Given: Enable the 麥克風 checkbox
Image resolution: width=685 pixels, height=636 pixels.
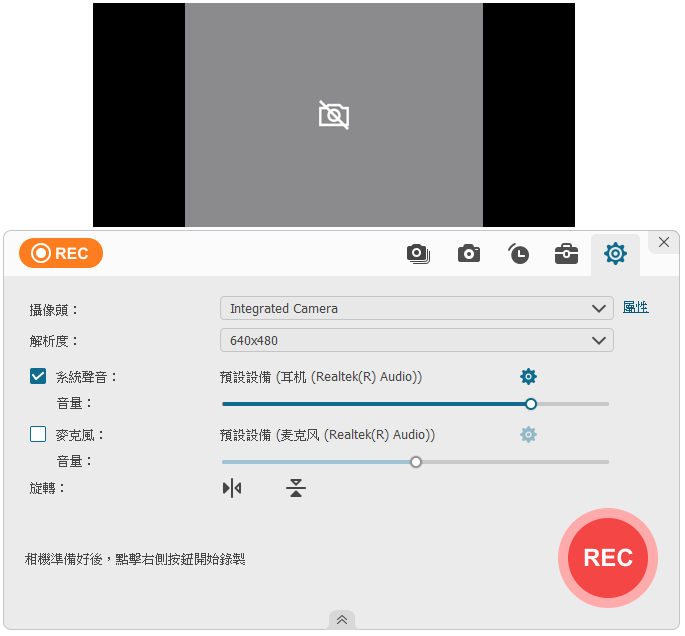Looking at the screenshot, I should pyautogui.click(x=38, y=434).
